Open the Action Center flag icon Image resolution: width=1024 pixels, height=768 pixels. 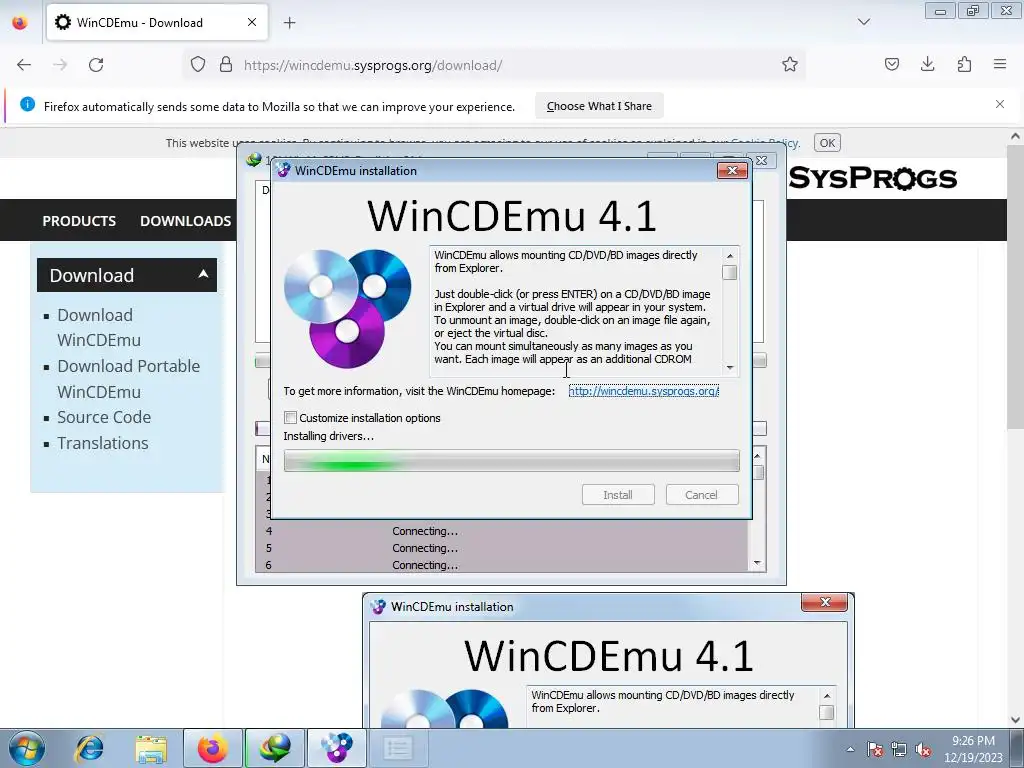point(875,749)
